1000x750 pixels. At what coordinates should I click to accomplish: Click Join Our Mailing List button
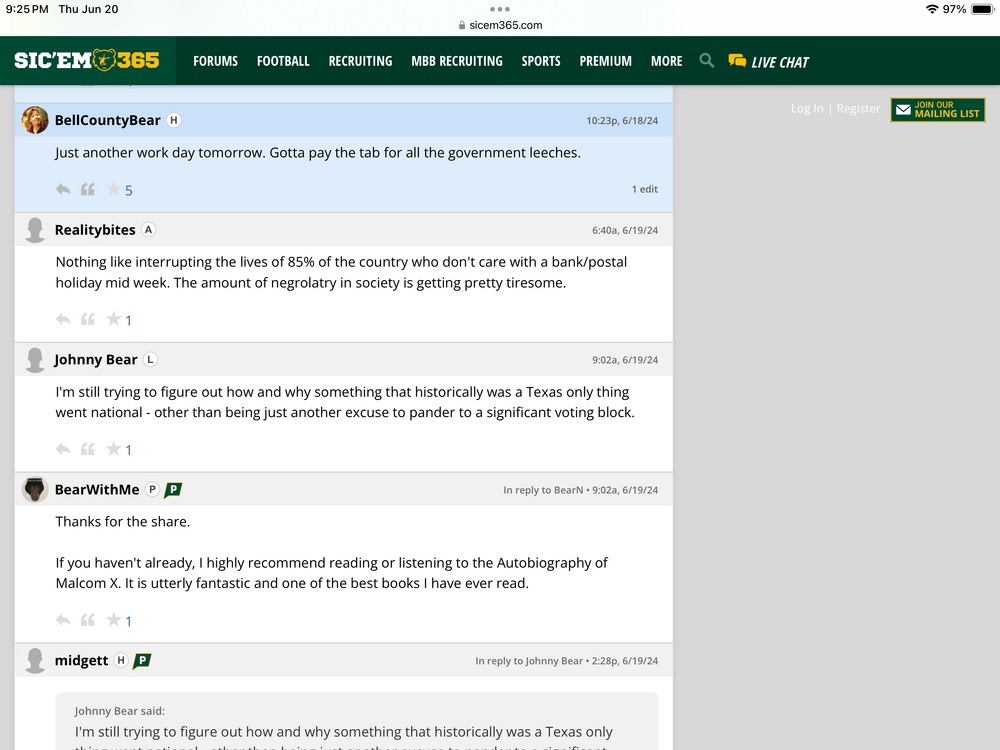pyautogui.click(x=937, y=110)
